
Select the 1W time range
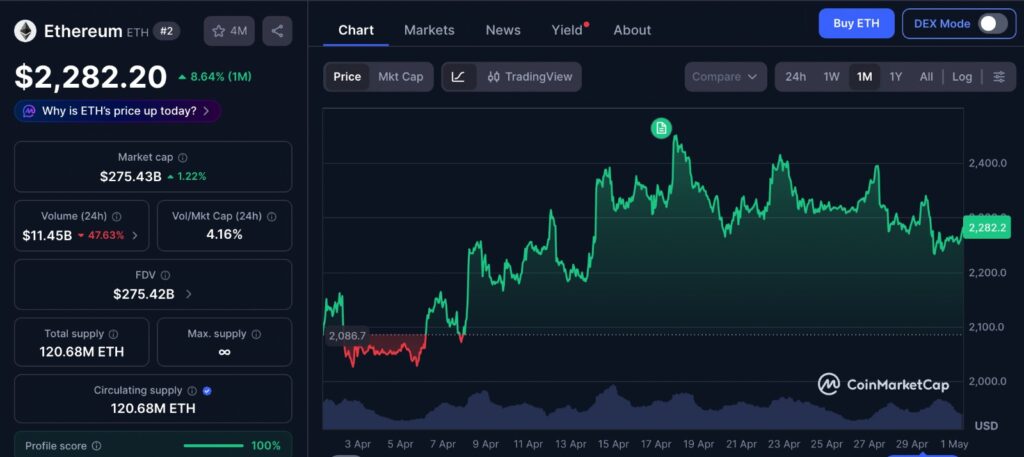click(831, 77)
